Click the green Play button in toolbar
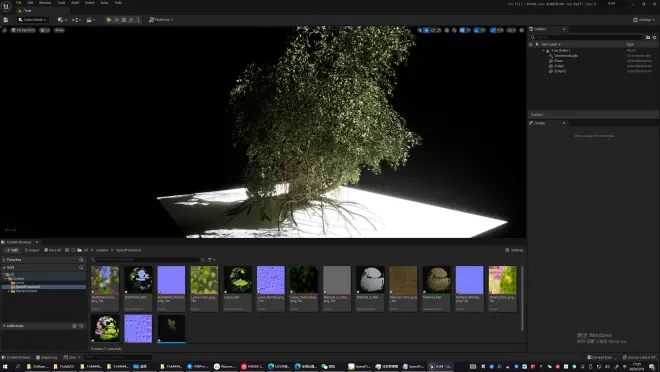Viewport: 660px width, 372px height. (109, 20)
